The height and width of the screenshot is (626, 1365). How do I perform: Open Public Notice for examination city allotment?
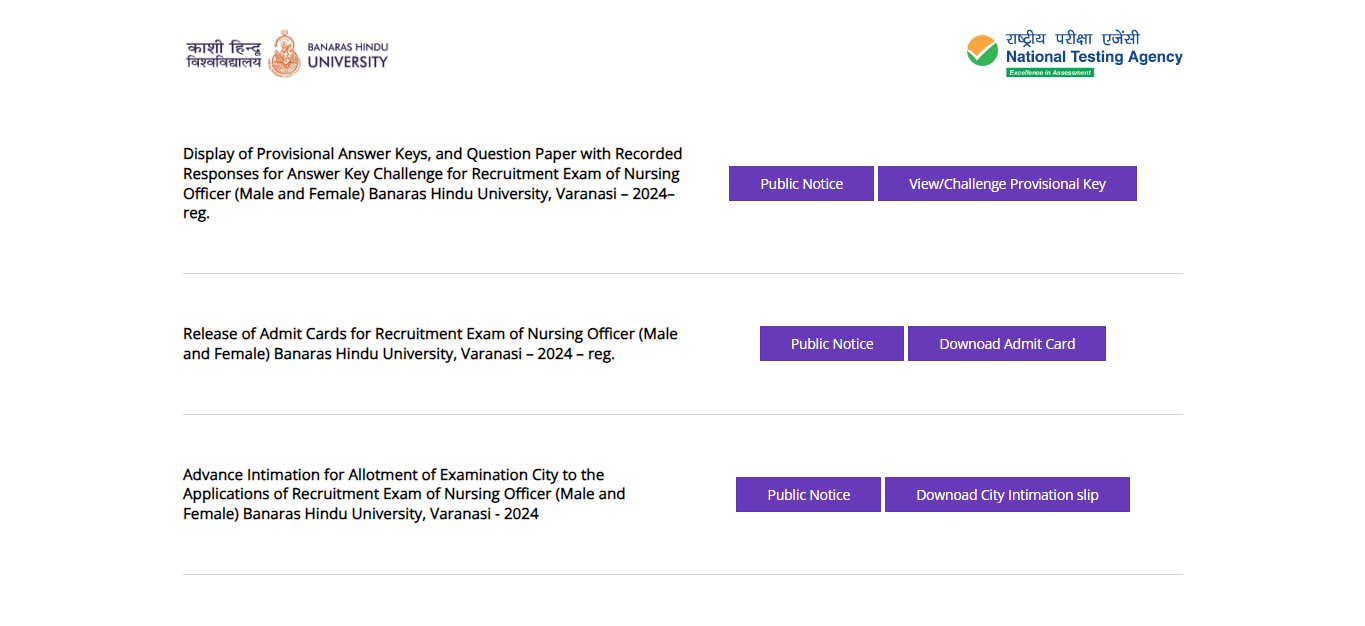tap(808, 495)
